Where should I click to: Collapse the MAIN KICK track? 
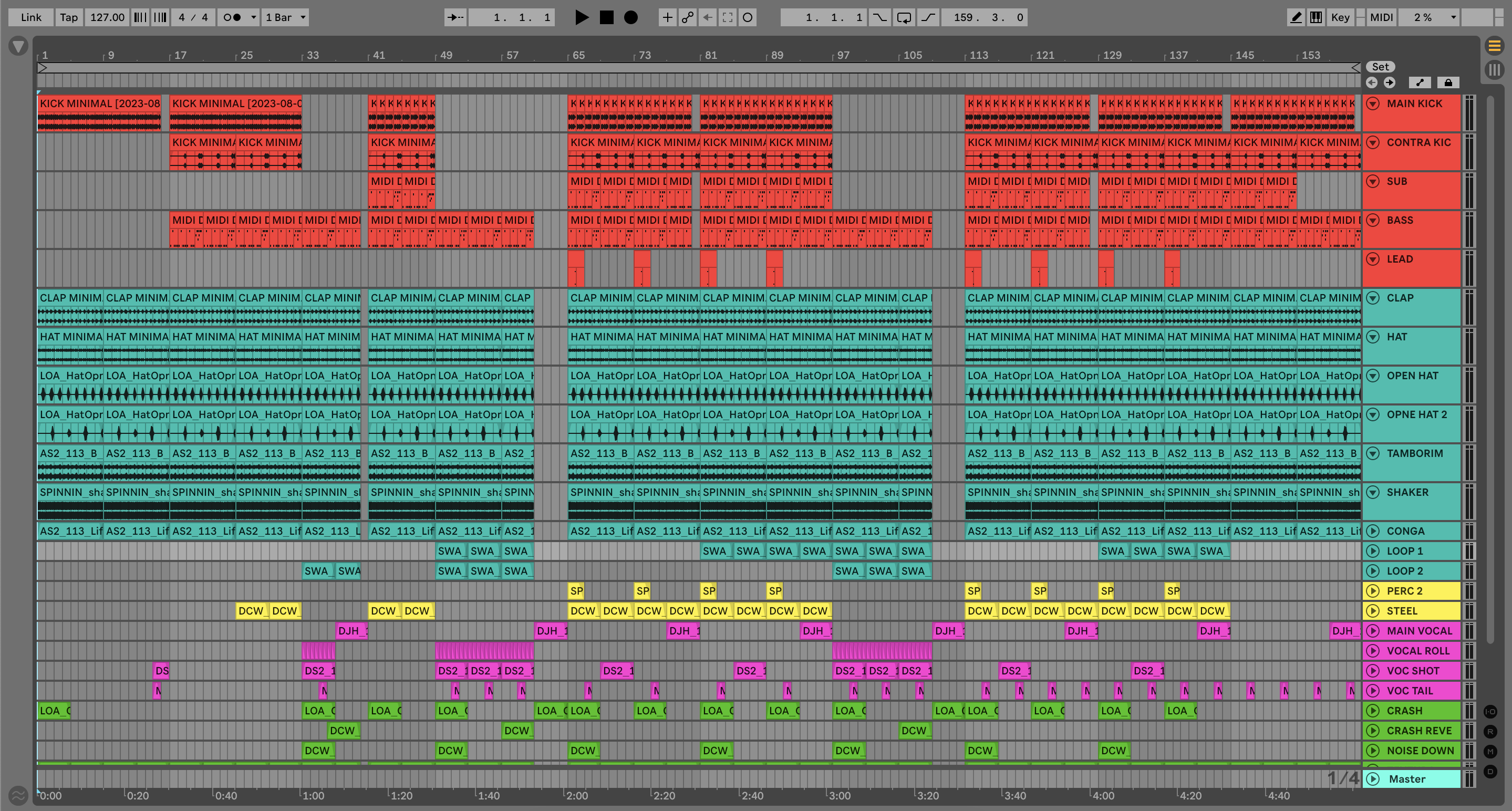(1373, 103)
